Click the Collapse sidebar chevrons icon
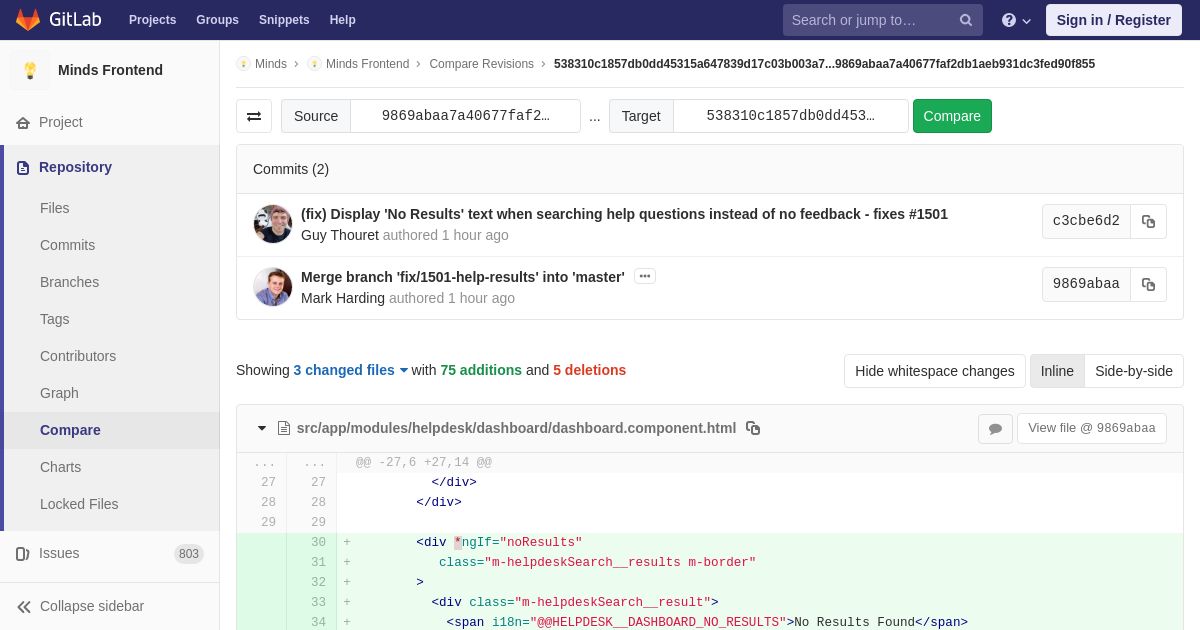Image resolution: width=1200 pixels, height=630 pixels. 23,606
